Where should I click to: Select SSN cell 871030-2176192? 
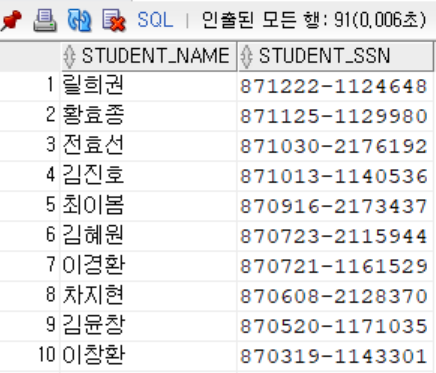[335, 146]
